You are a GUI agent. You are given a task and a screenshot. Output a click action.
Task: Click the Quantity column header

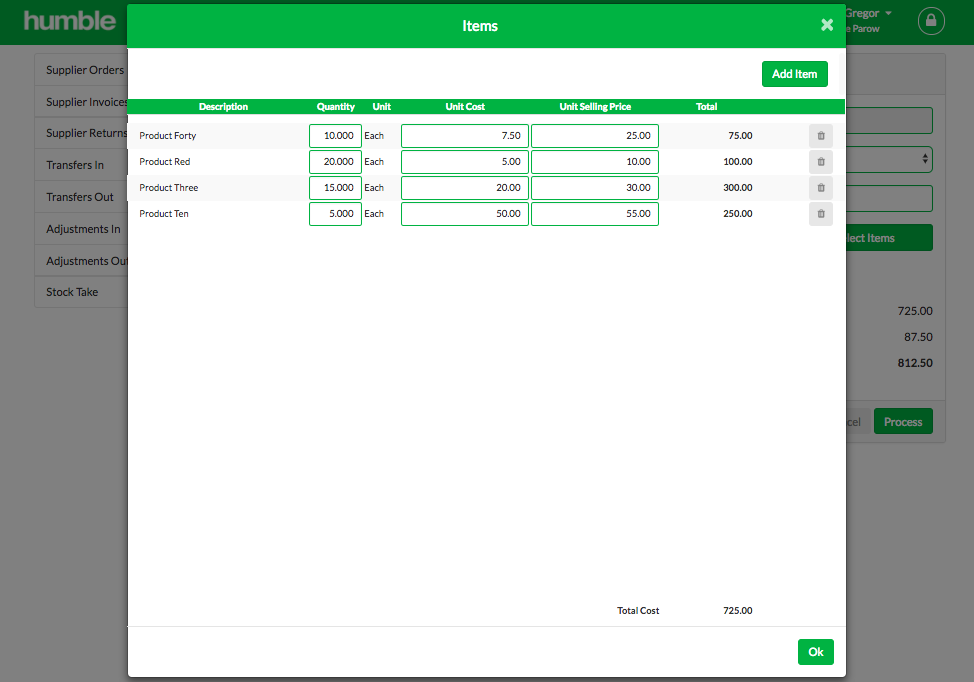(335, 107)
